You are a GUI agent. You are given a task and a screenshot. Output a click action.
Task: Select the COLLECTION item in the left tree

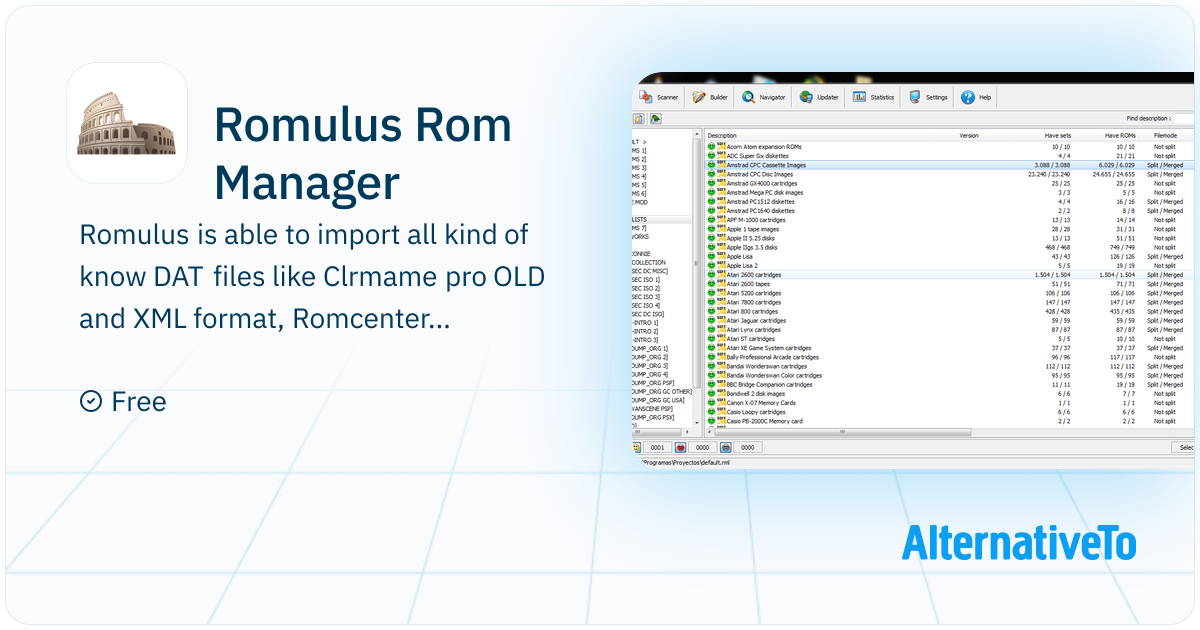pyautogui.click(x=647, y=263)
